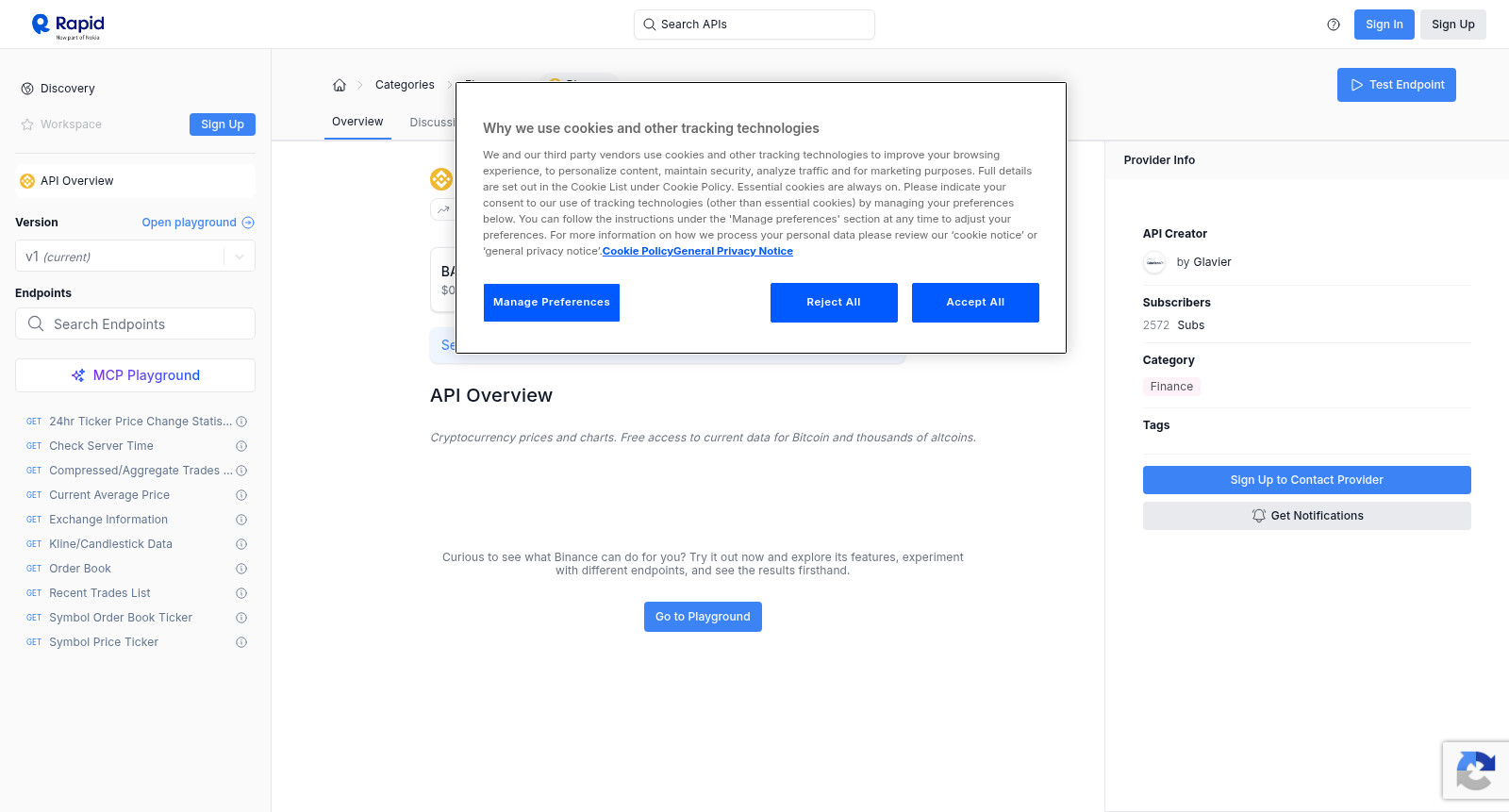Image resolution: width=1509 pixels, height=812 pixels.
Task: Open the Finance category tag
Action: (x=1171, y=387)
